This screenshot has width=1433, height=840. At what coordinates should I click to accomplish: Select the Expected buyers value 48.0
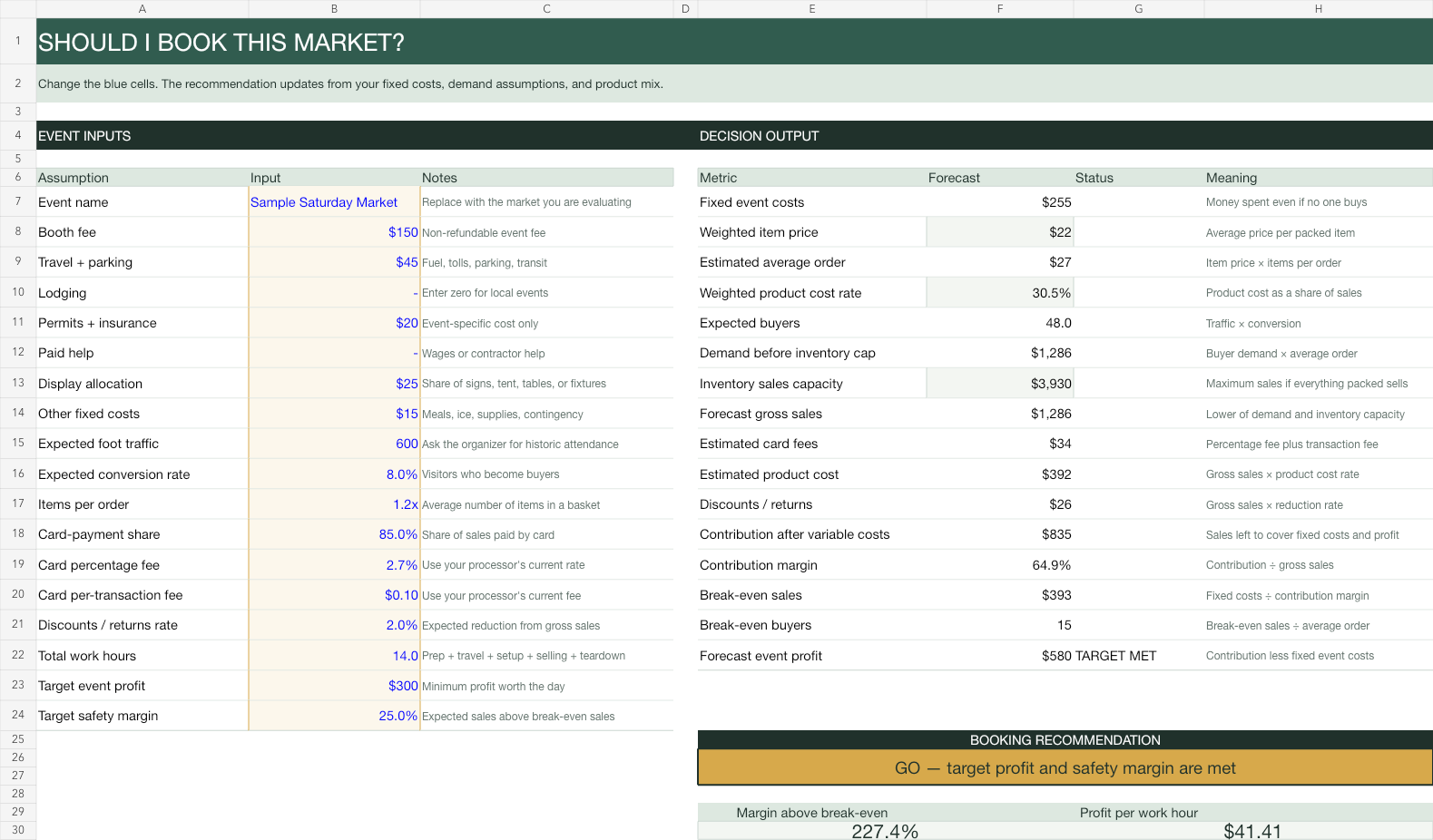[x=1000, y=323]
